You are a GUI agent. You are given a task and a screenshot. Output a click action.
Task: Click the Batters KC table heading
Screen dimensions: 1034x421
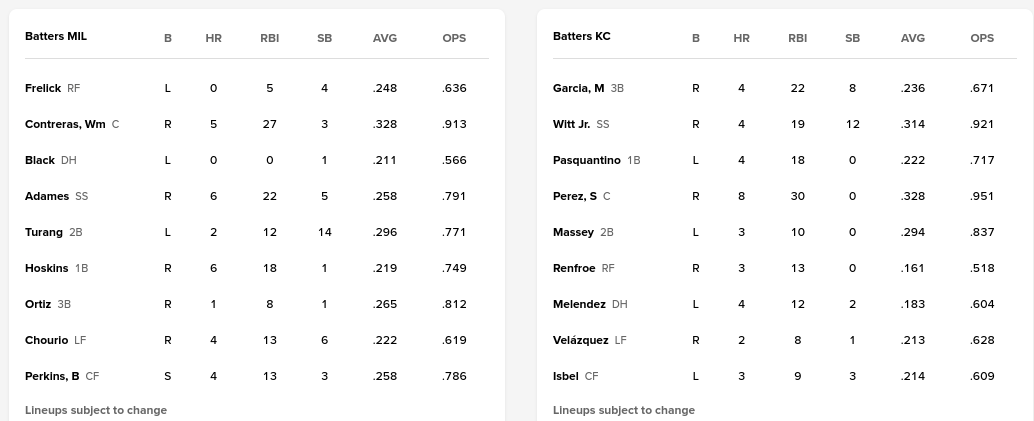pos(581,36)
